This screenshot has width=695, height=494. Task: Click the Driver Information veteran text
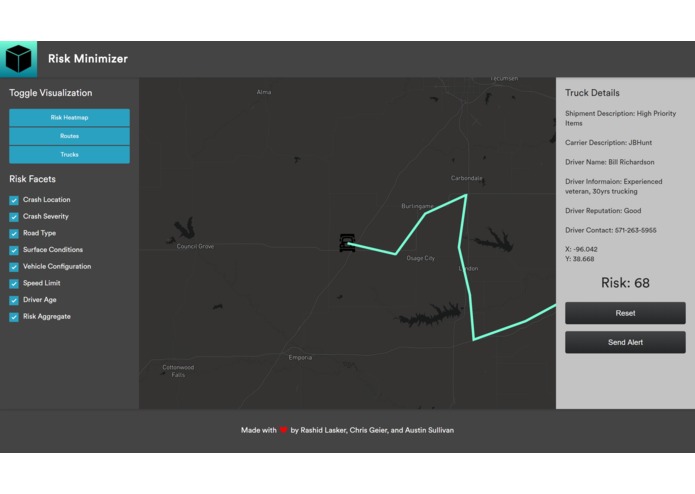[x=613, y=187]
